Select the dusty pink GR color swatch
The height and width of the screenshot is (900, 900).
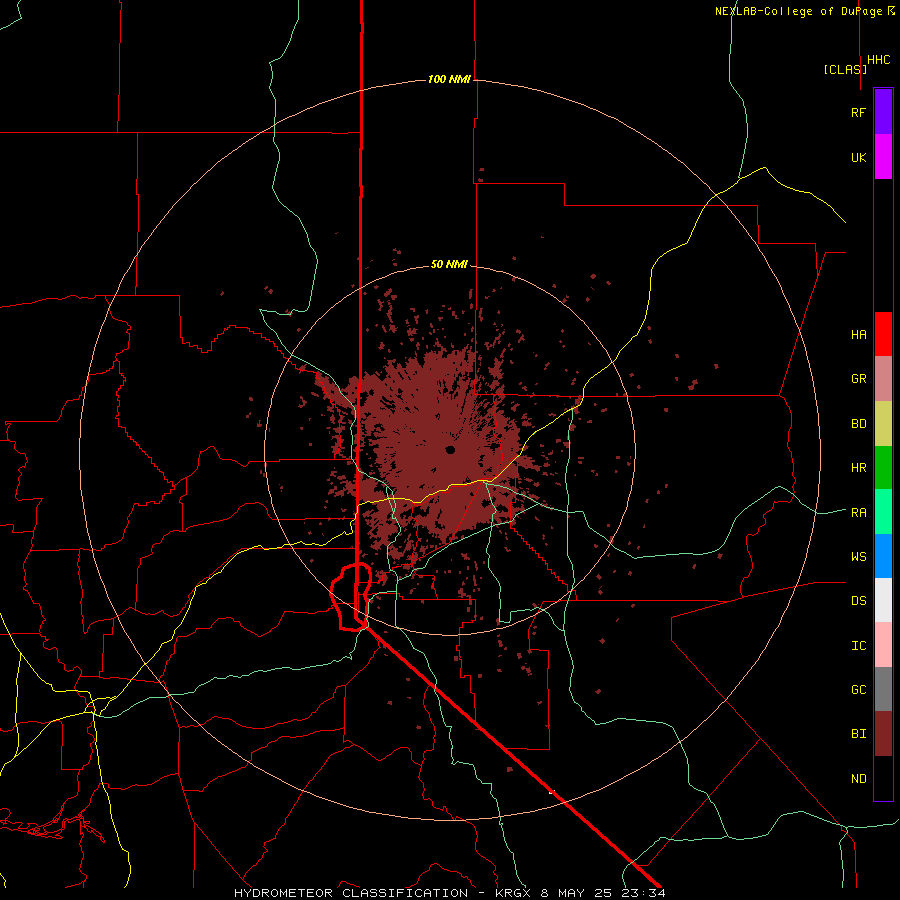[883, 379]
